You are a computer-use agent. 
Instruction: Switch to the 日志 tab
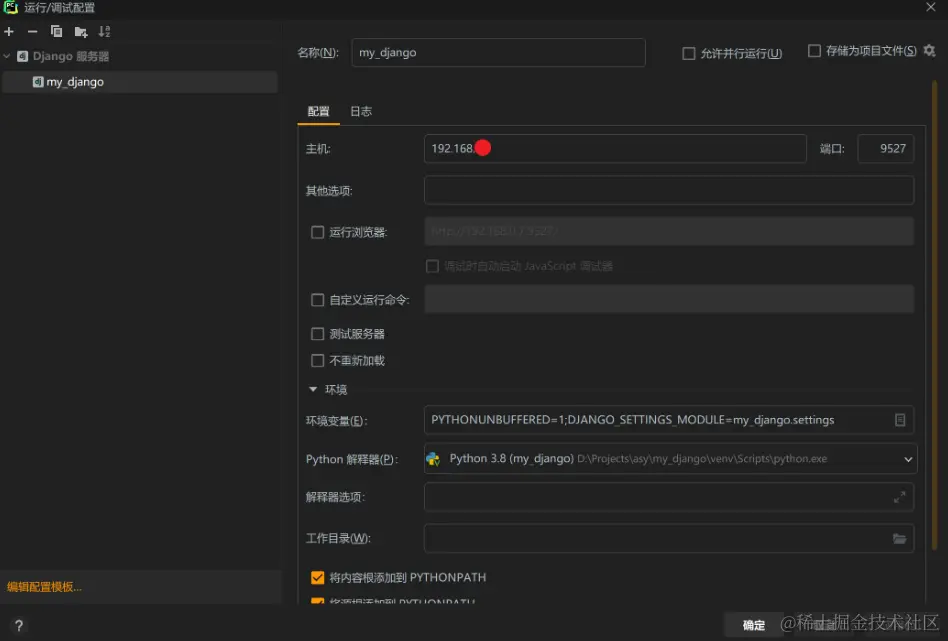(x=361, y=112)
